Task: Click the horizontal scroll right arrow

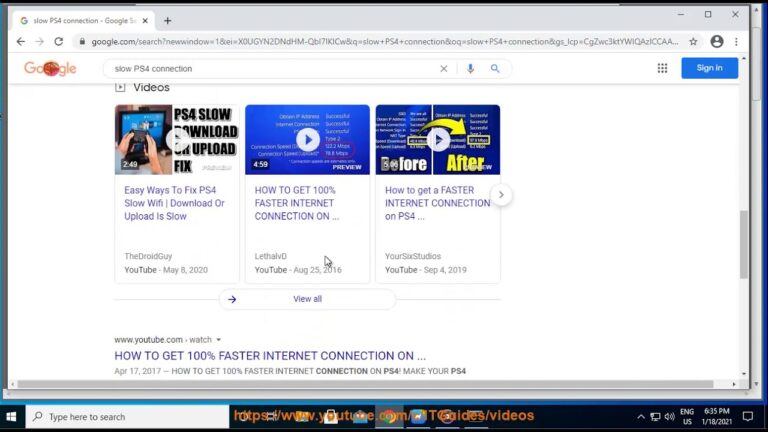Action: [734, 384]
